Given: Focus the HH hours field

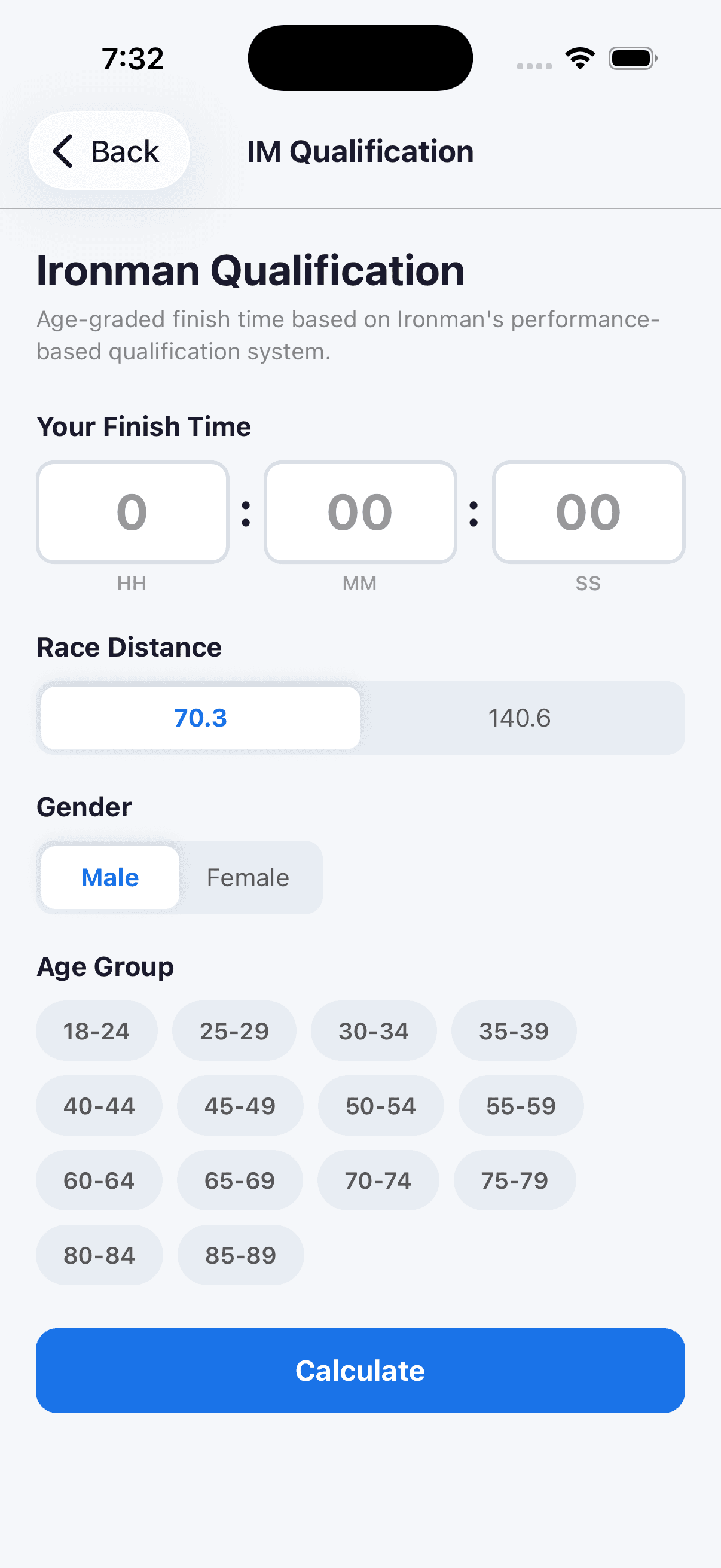Looking at the screenshot, I should [x=133, y=512].
